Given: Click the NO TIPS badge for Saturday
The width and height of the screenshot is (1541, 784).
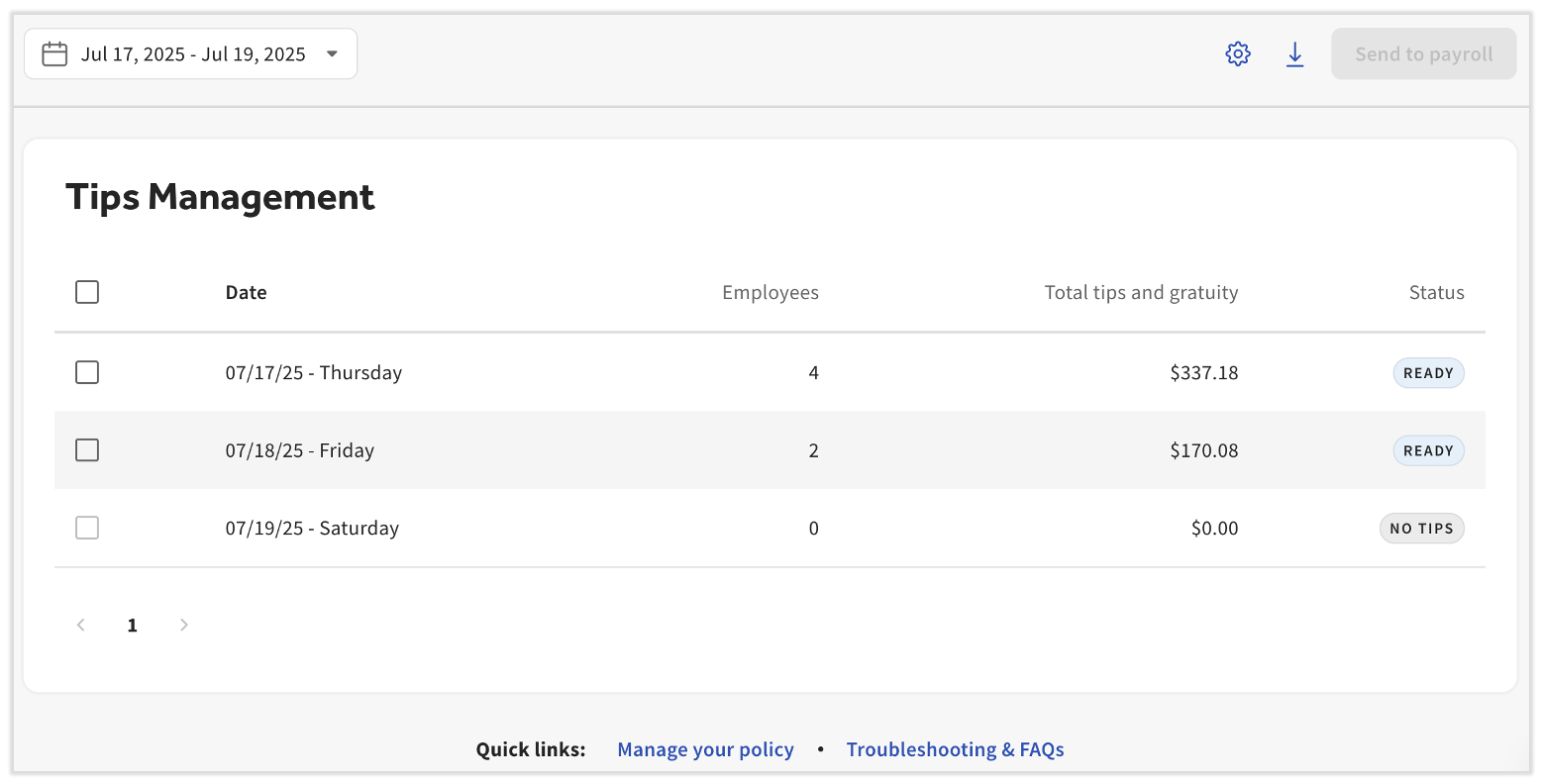Looking at the screenshot, I should (1421, 529).
